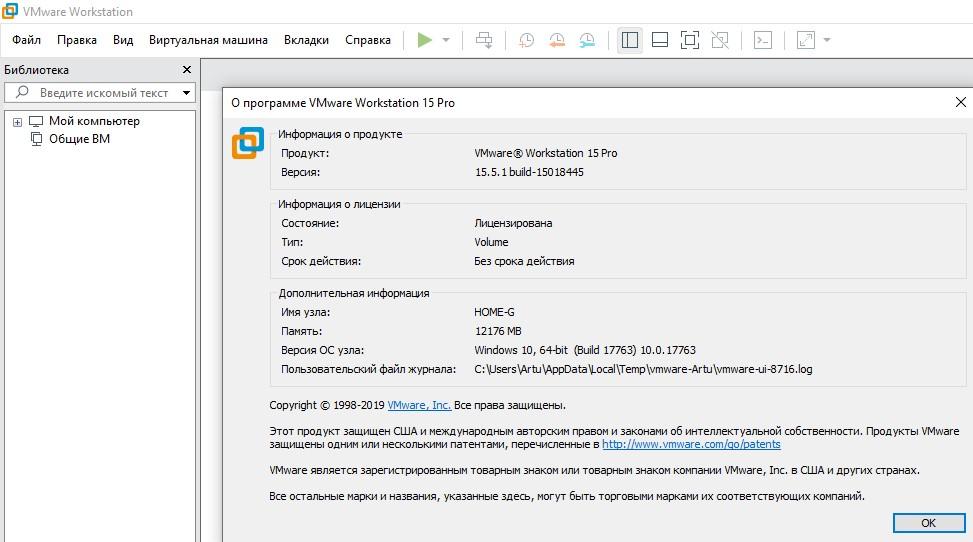Open the power options dropdown arrow beside play

click(x=446, y=40)
